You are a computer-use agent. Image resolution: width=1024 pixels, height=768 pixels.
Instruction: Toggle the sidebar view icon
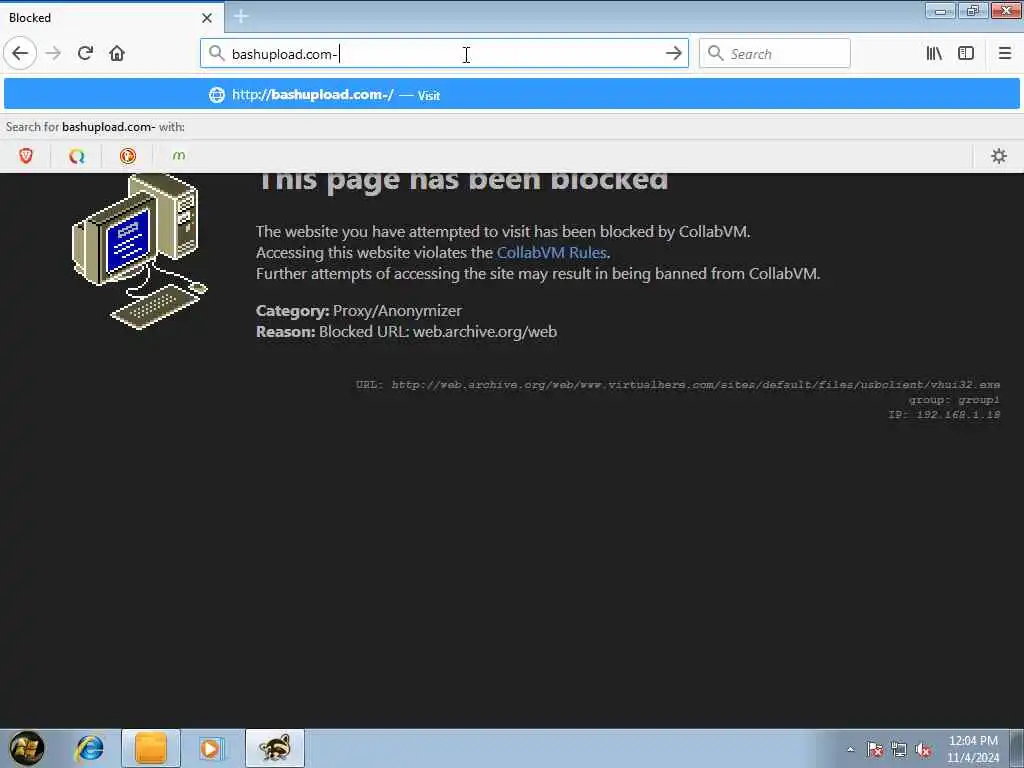click(966, 54)
